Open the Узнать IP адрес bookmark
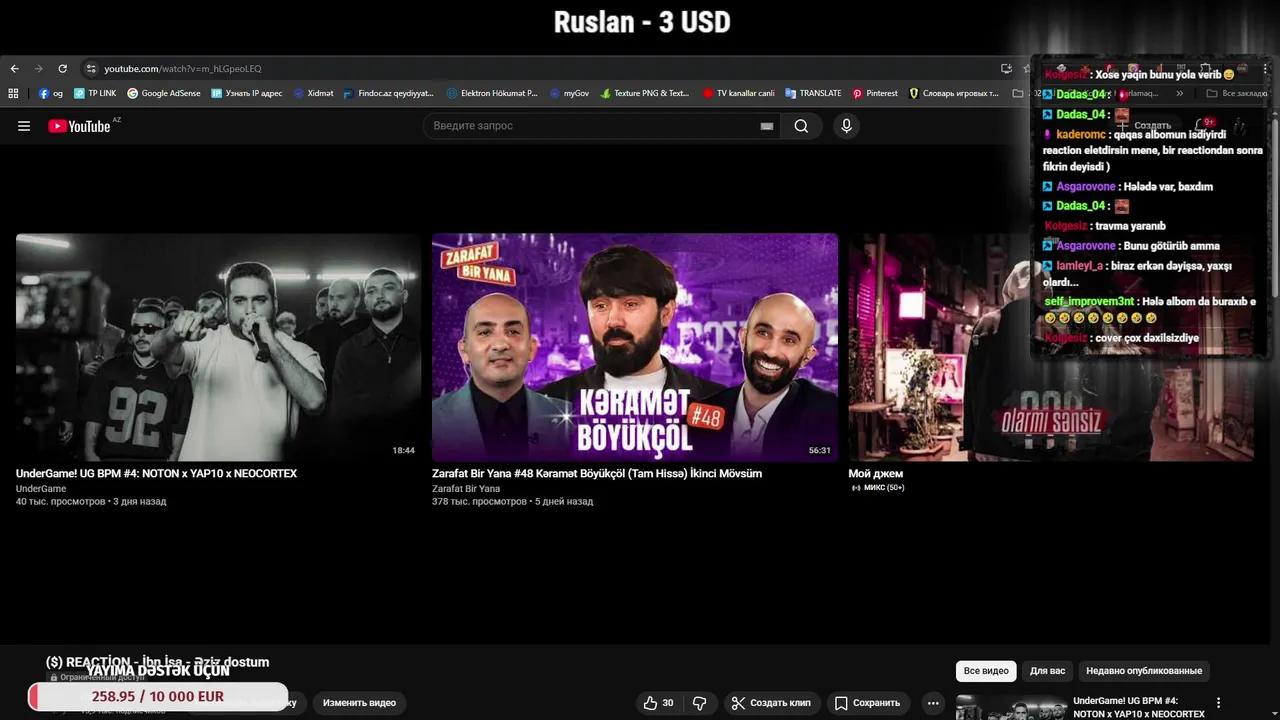 click(x=247, y=93)
